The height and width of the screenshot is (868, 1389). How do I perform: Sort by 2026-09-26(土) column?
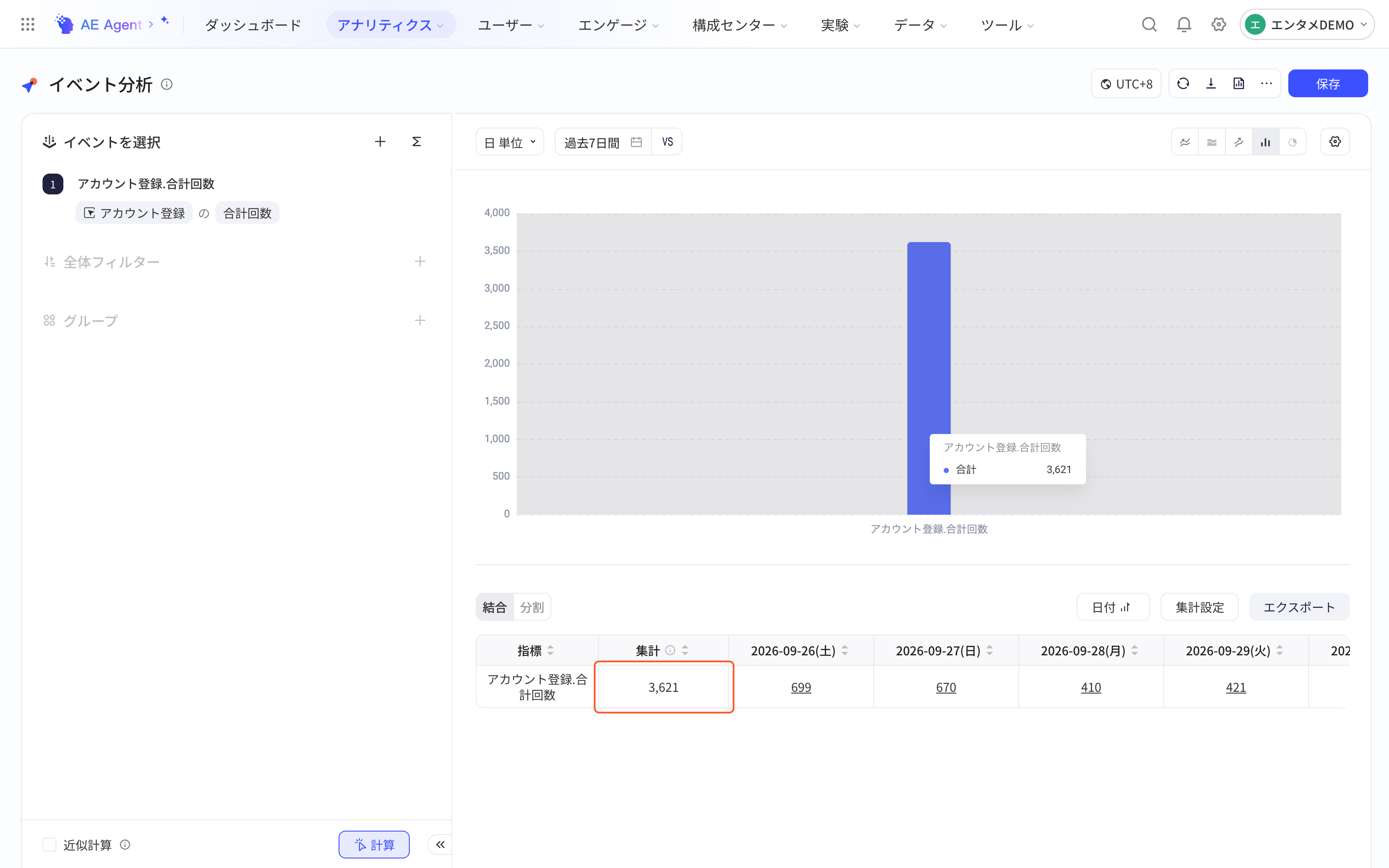click(x=845, y=651)
